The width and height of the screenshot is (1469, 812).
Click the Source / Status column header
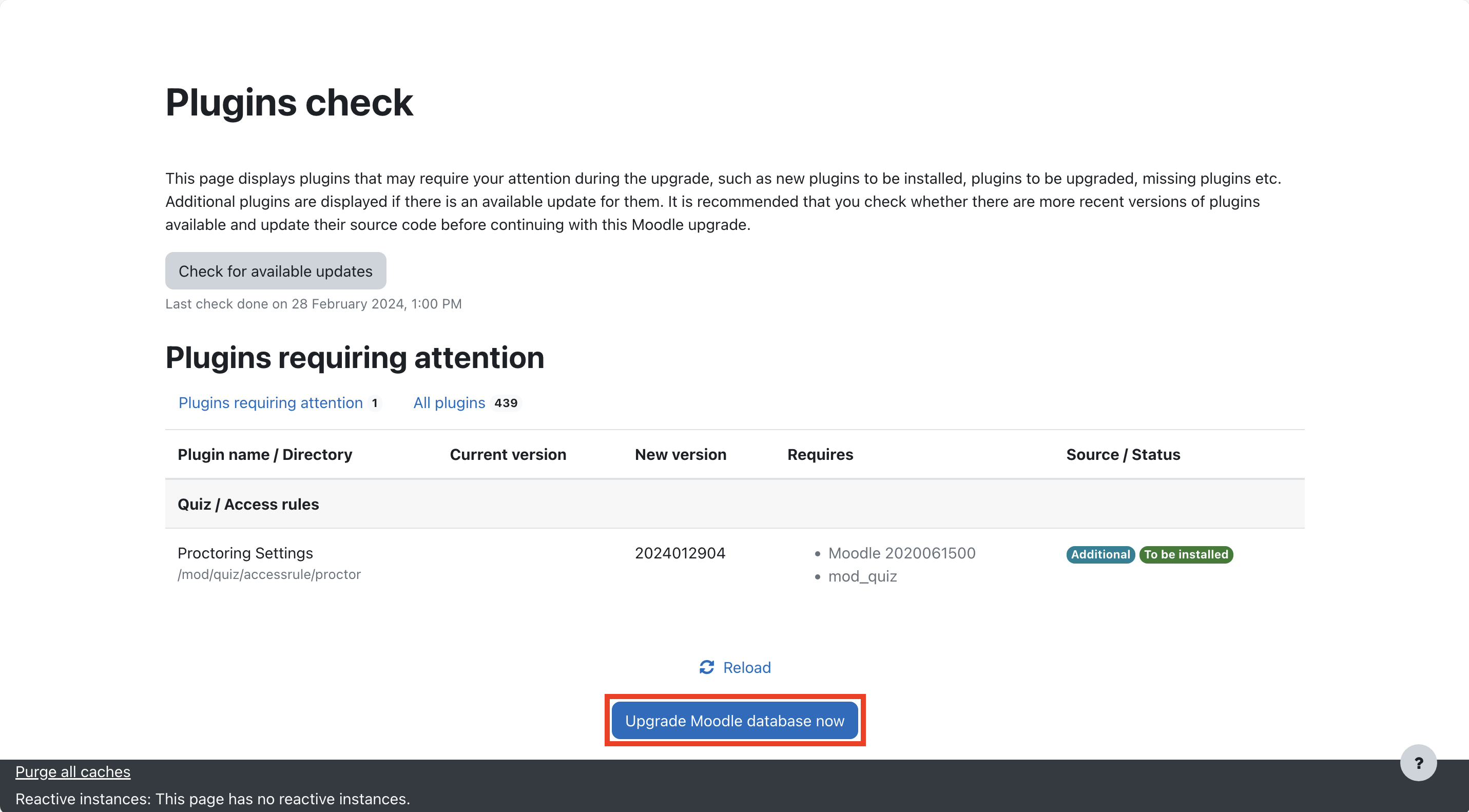click(1123, 454)
